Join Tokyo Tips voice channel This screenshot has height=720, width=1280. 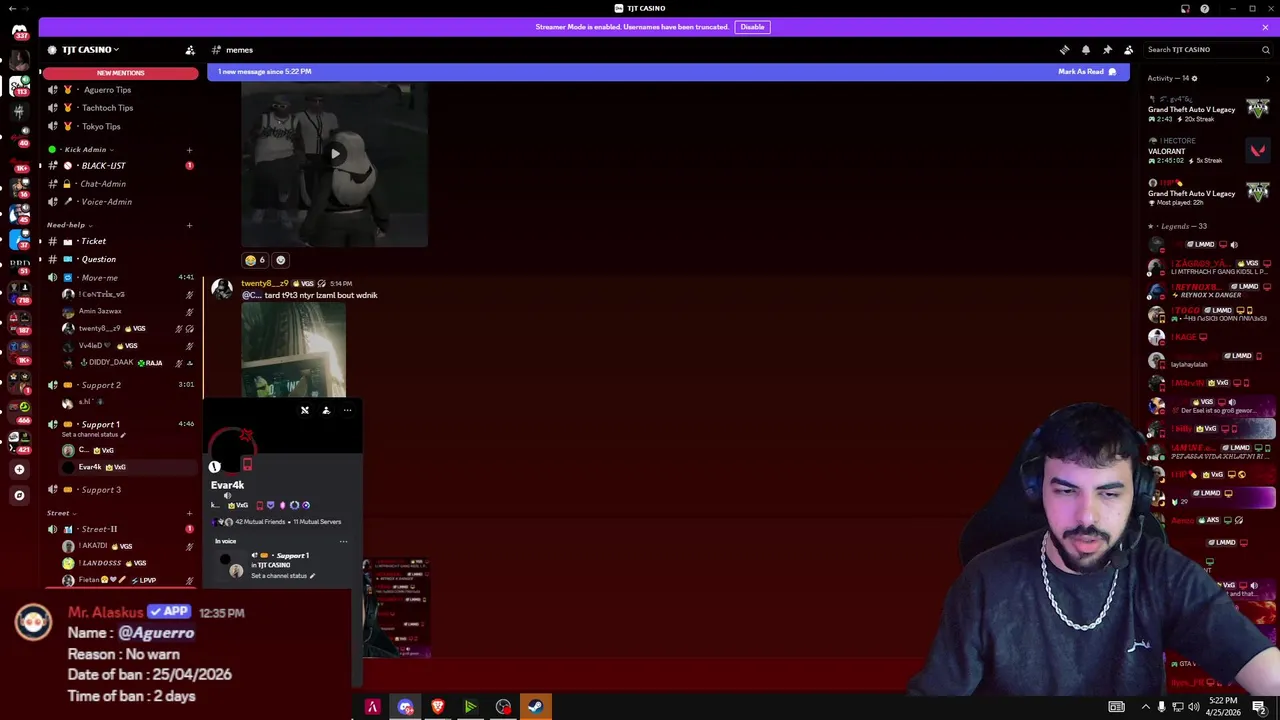(120, 127)
